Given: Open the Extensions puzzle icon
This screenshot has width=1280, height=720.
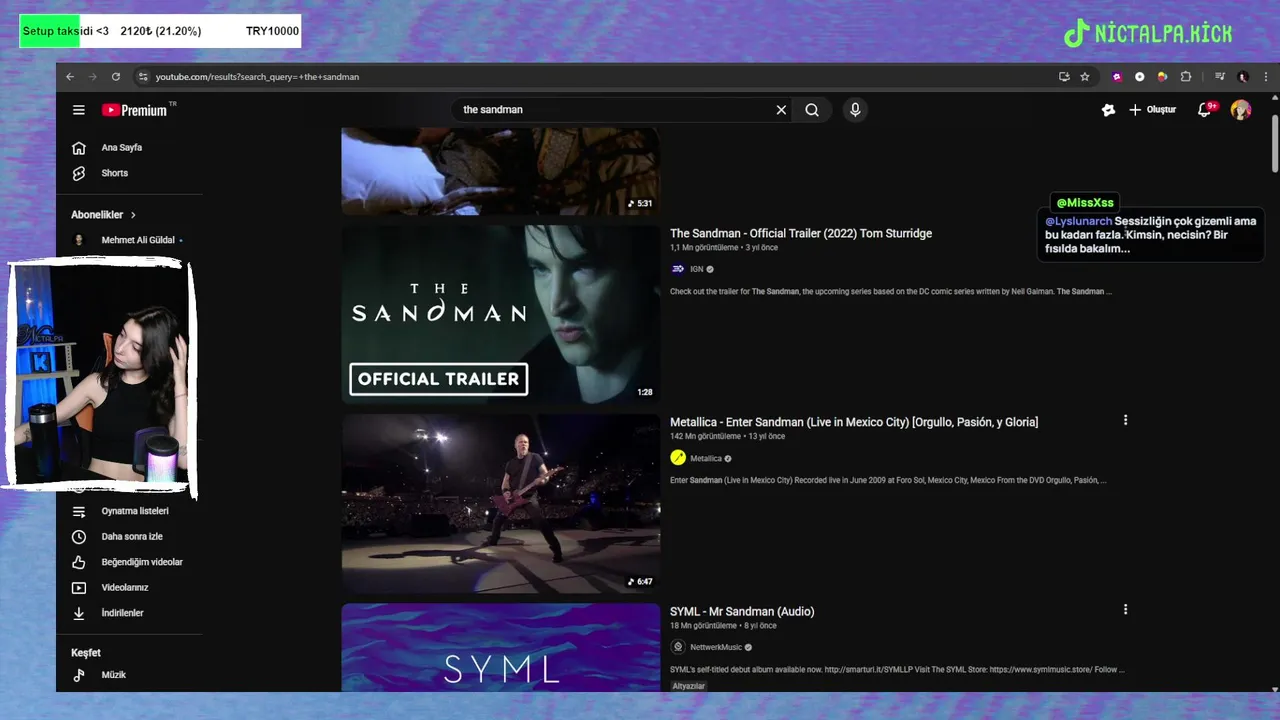Looking at the screenshot, I should click(x=1186, y=77).
